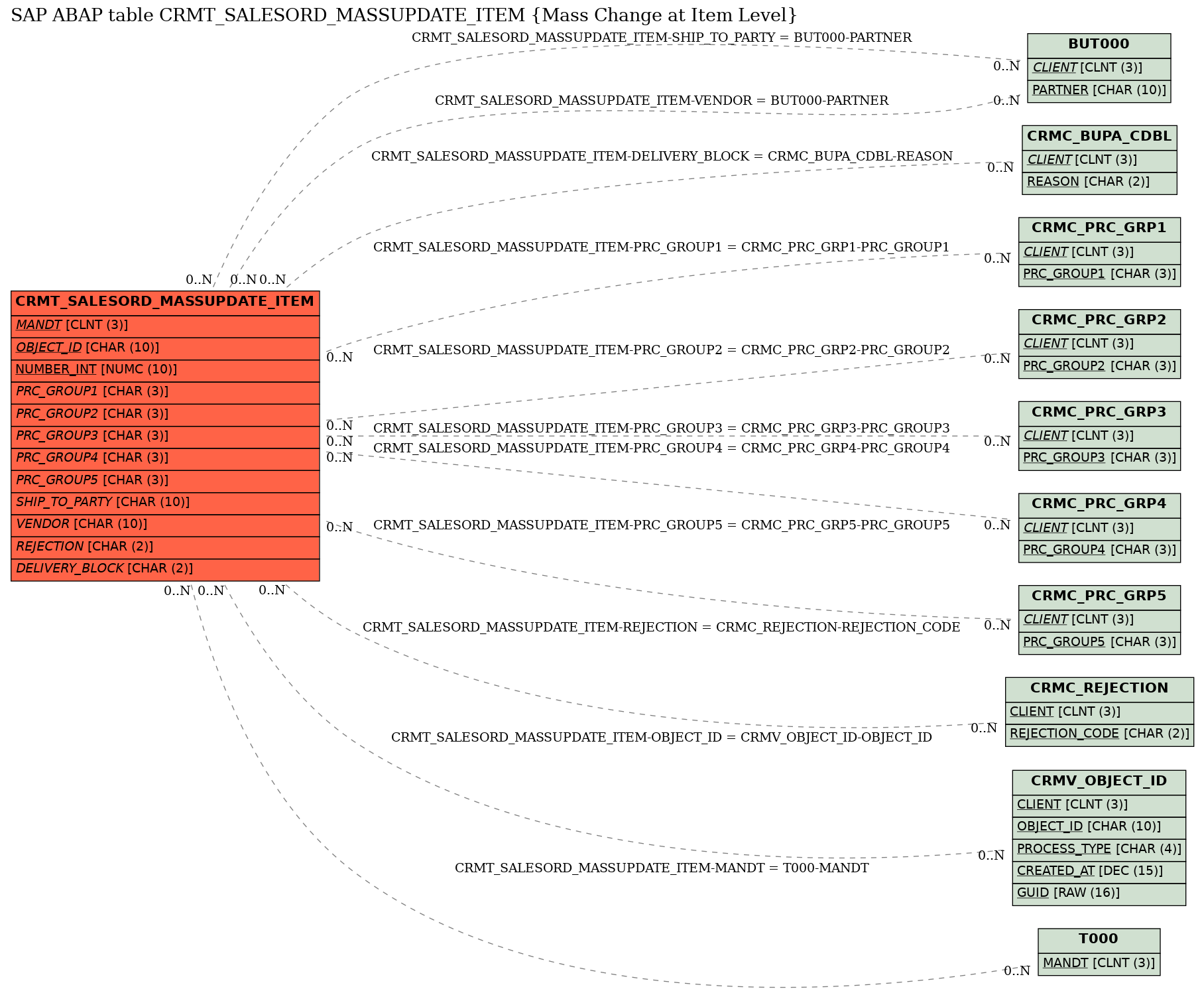Select OBJECT_ID field in CRMV_OBJECT_ID
The width and height of the screenshot is (1204, 991).
coord(1099,827)
